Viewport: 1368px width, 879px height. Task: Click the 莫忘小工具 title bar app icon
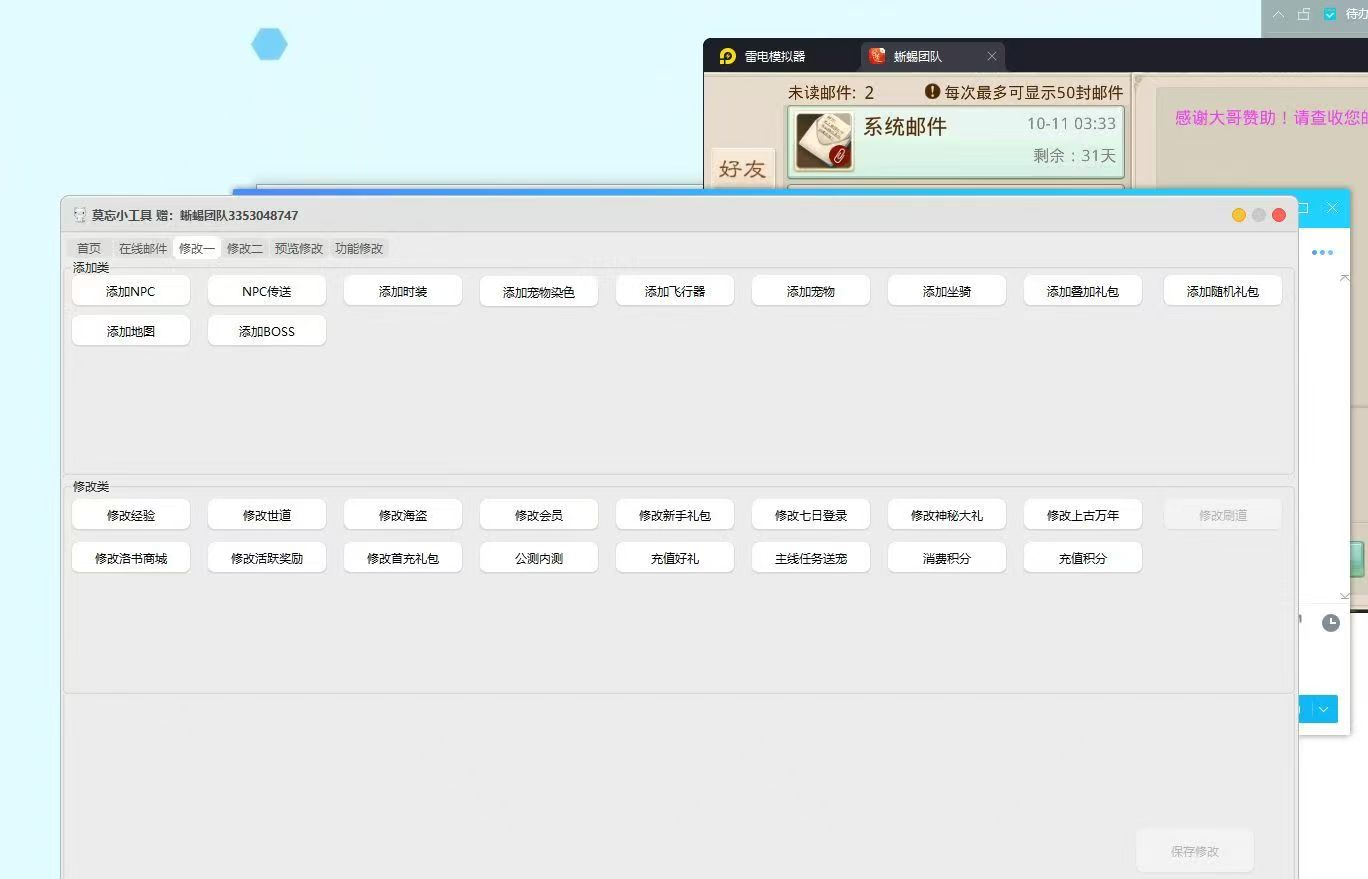tap(80, 215)
